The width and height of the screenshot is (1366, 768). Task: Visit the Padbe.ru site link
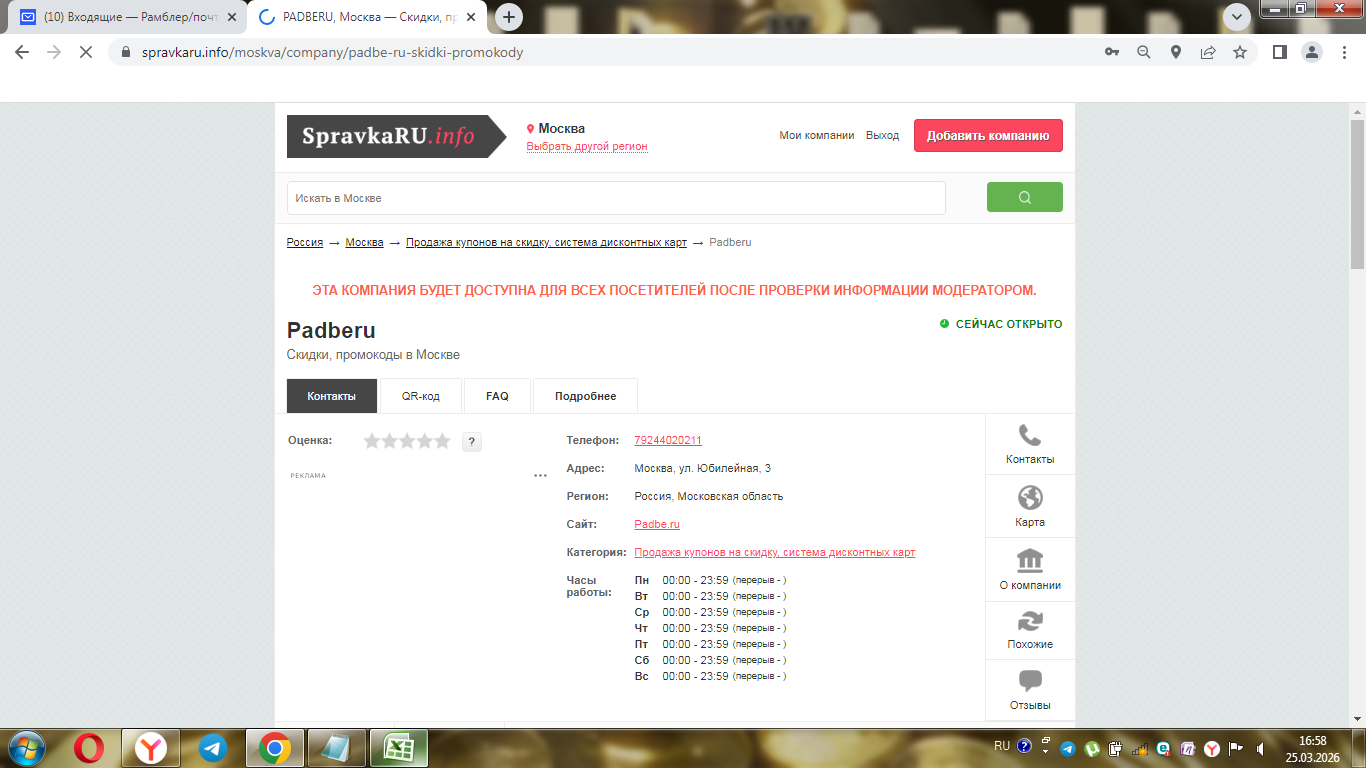click(657, 524)
